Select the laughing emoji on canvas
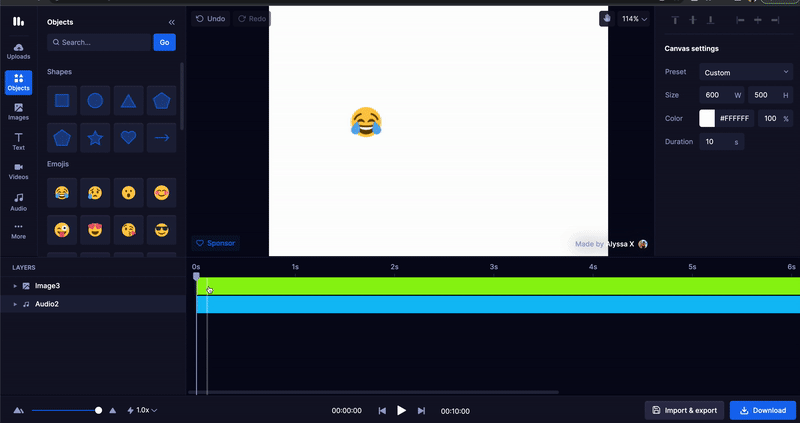 (x=366, y=122)
